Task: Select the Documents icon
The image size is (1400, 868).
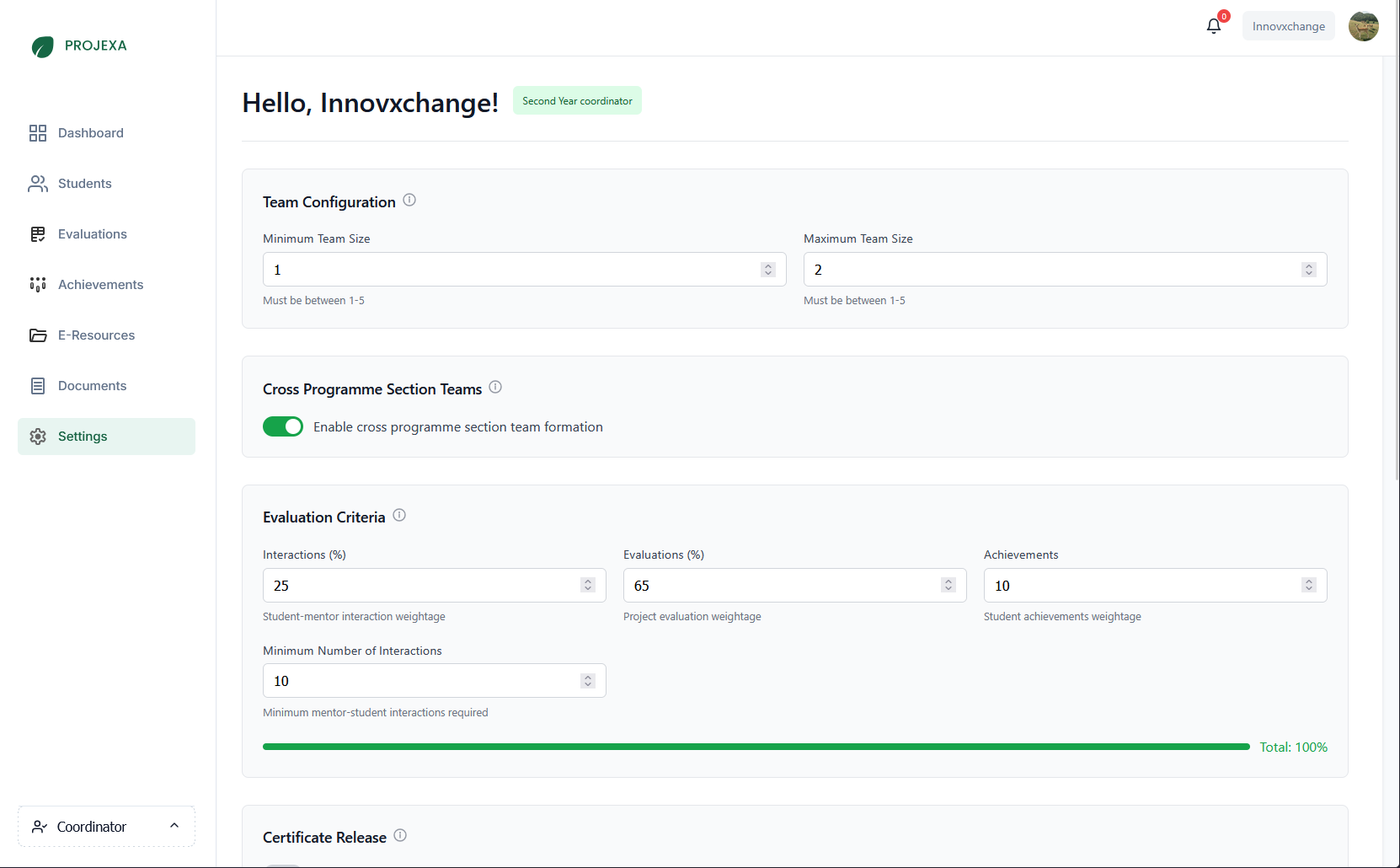Action: tap(37, 385)
